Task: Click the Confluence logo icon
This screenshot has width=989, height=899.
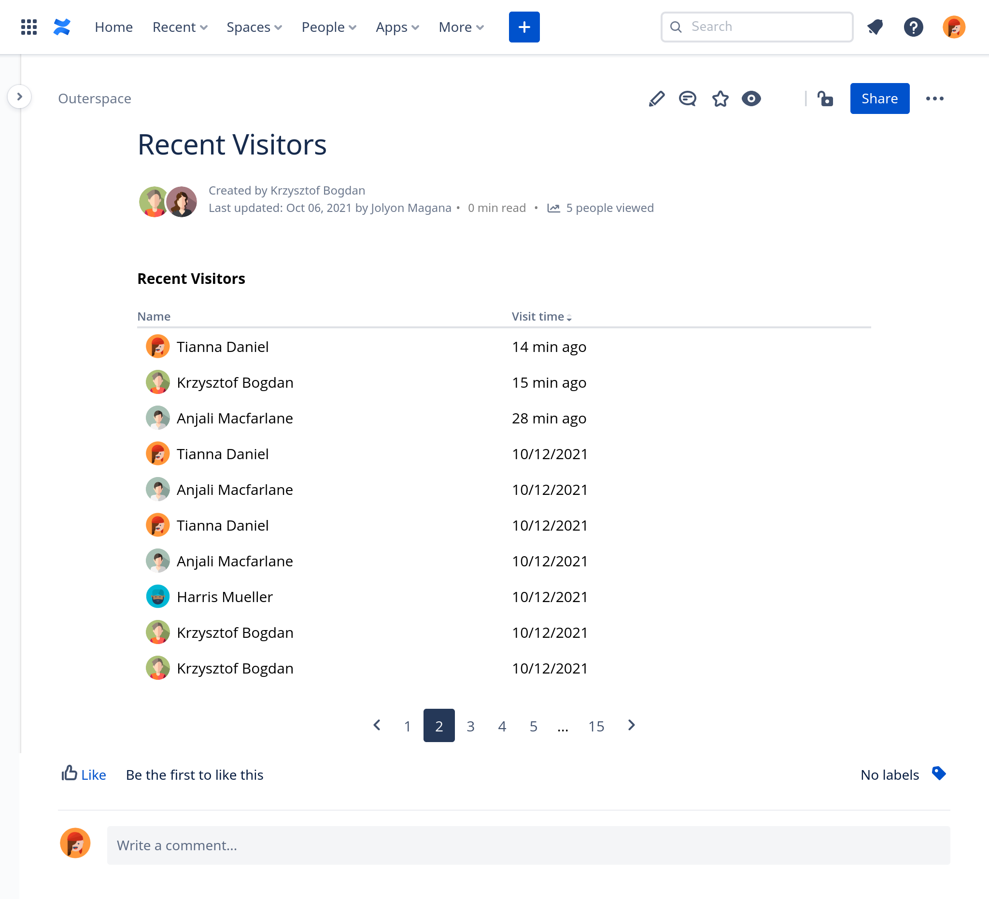Action: click(62, 27)
